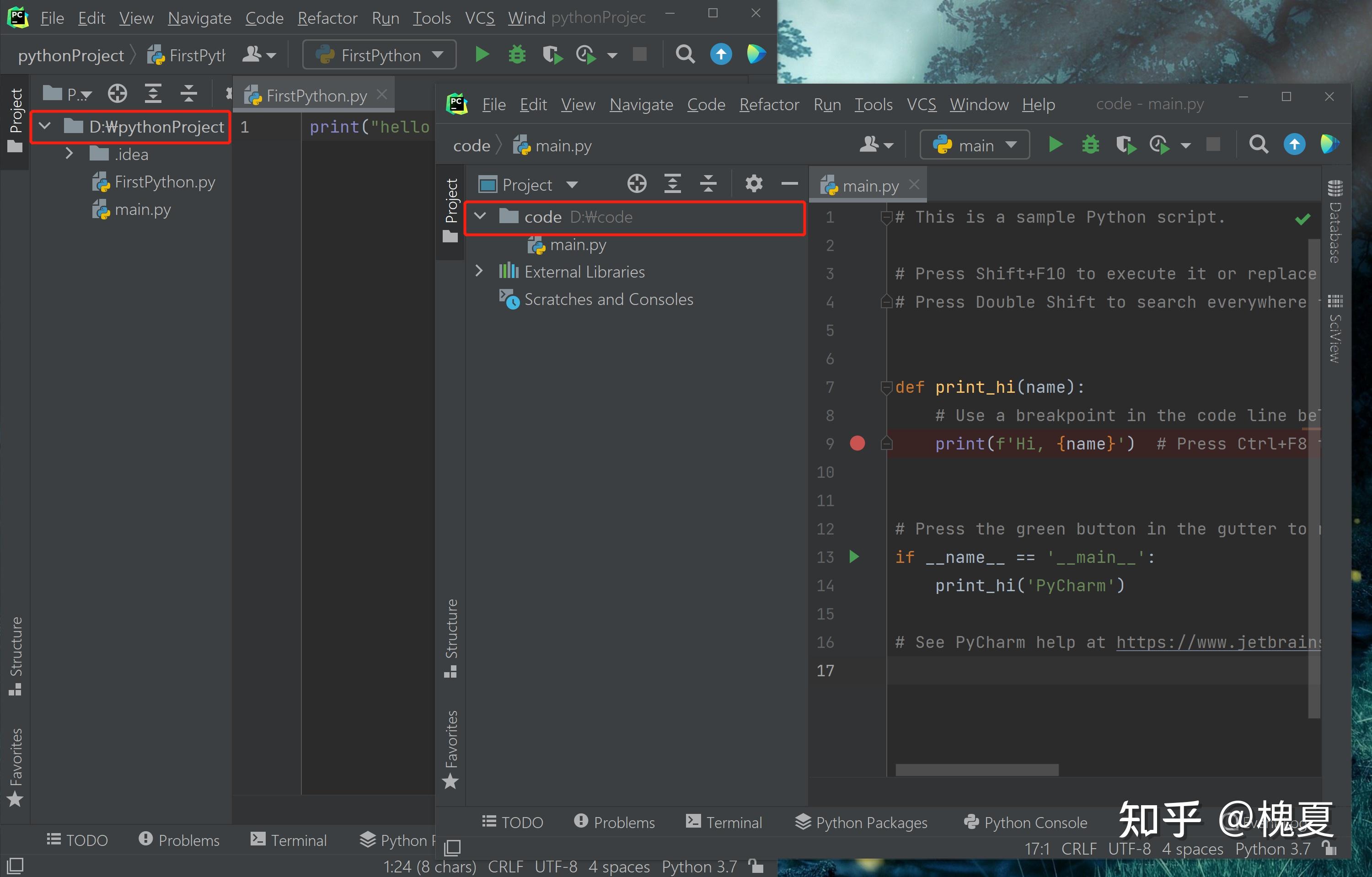Expand .idea folder in back window
This screenshot has width=1372, height=877.
point(69,153)
